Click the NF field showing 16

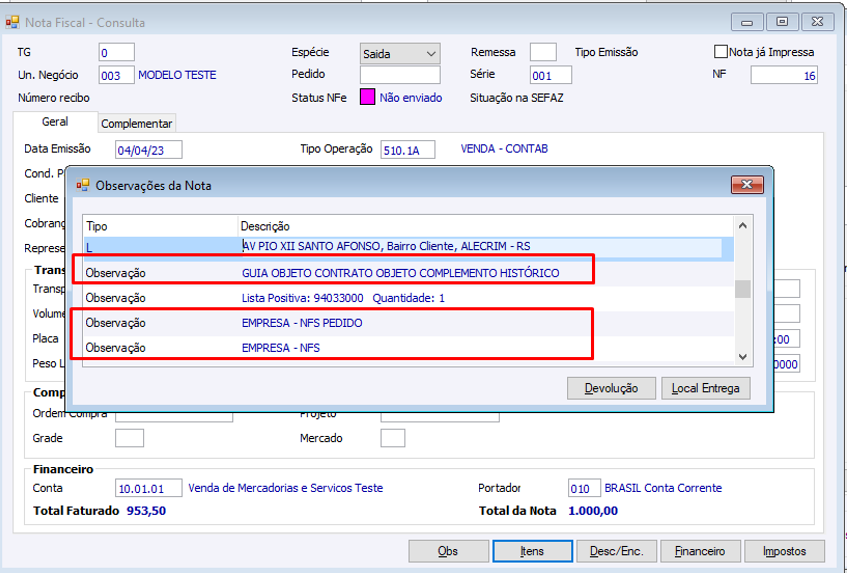[x=784, y=75]
